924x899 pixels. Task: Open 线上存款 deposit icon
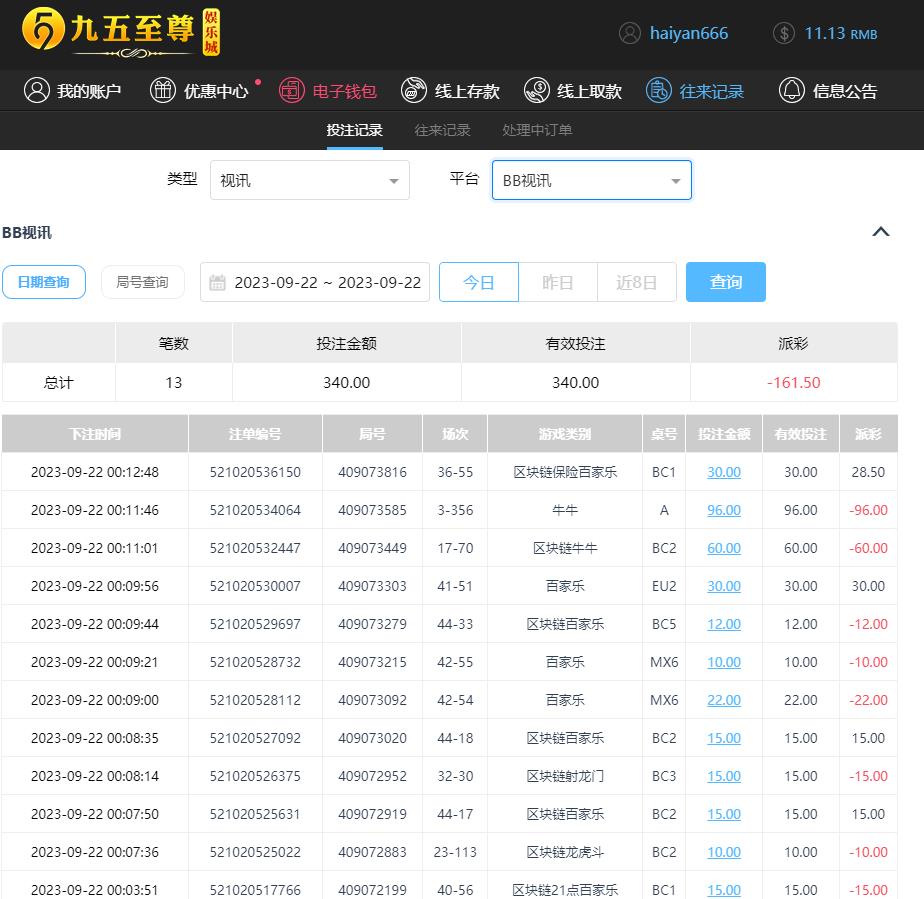tap(414, 91)
